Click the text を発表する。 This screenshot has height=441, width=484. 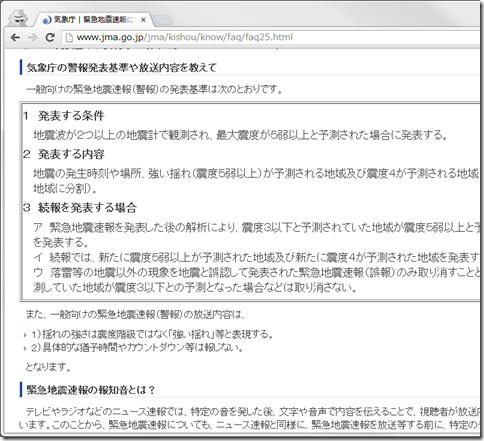pos(61,242)
